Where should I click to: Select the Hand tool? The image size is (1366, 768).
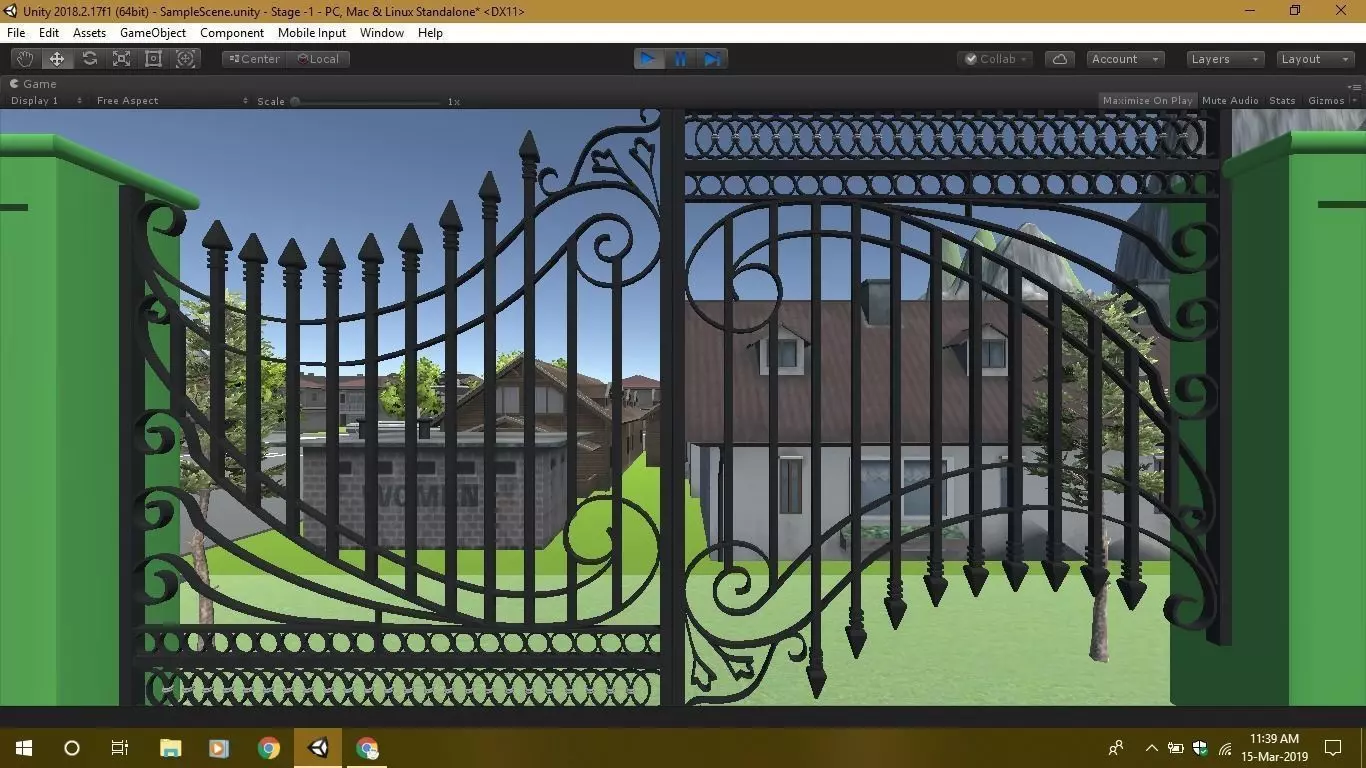point(24,59)
